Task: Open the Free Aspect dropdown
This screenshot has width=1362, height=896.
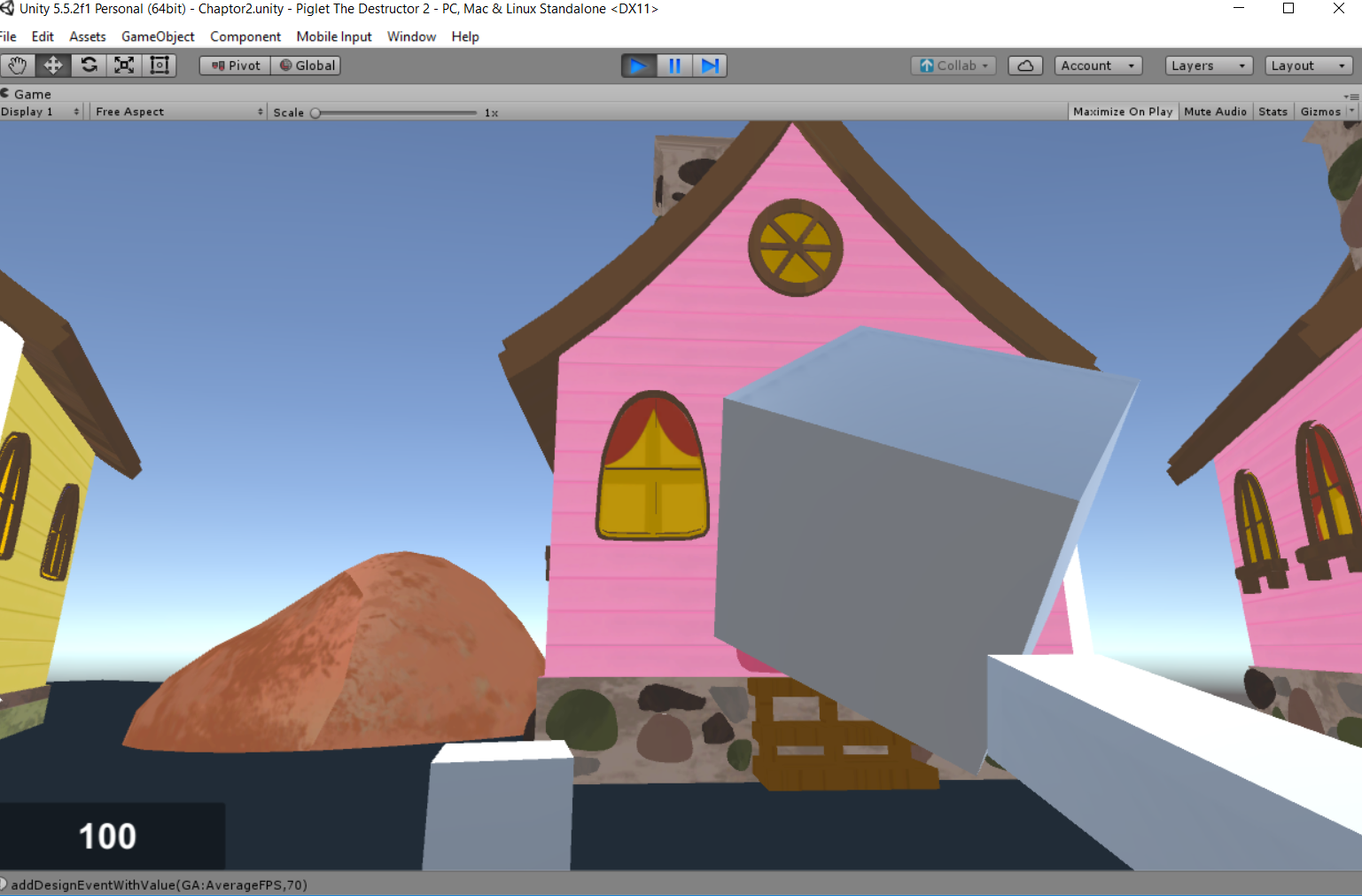Action: point(178,112)
